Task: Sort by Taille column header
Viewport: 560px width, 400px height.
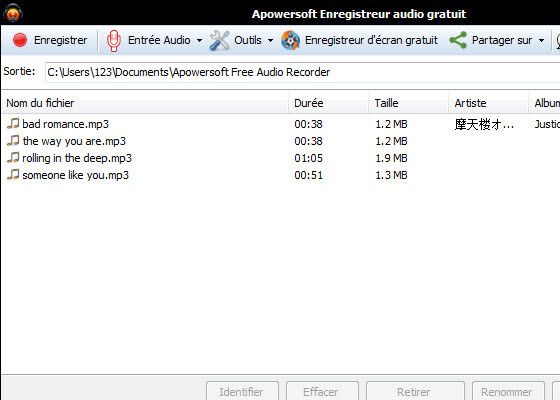Action: [x=408, y=103]
